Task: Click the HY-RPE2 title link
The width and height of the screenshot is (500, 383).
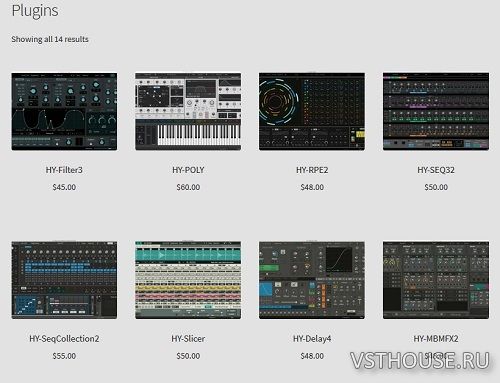Action: 312,170
